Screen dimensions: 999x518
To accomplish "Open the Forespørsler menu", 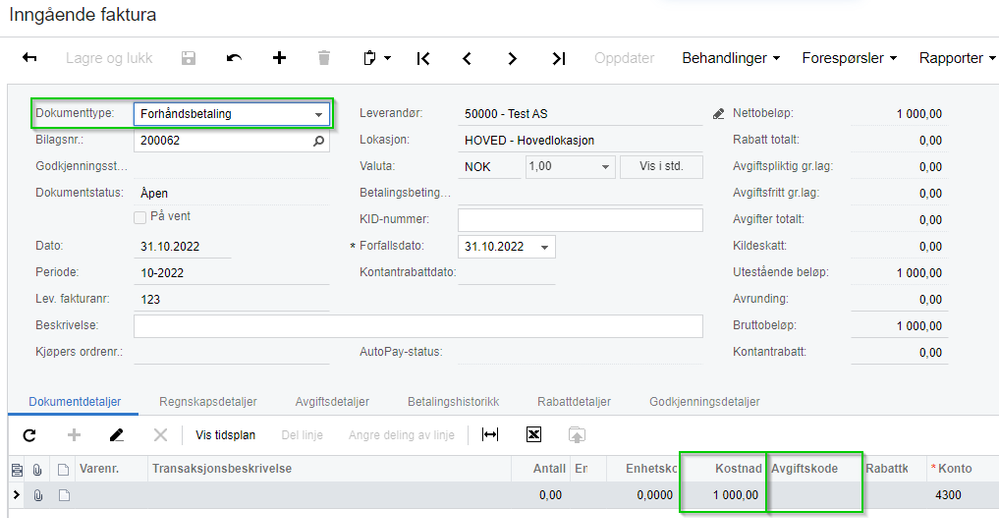I will point(849,58).
